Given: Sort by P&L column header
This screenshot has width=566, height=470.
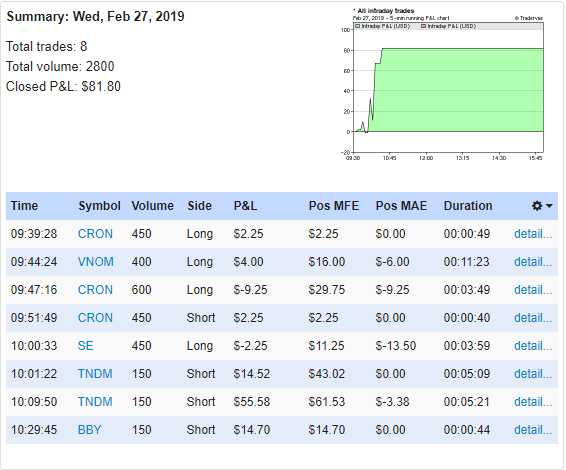Looking at the screenshot, I should [245, 206].
